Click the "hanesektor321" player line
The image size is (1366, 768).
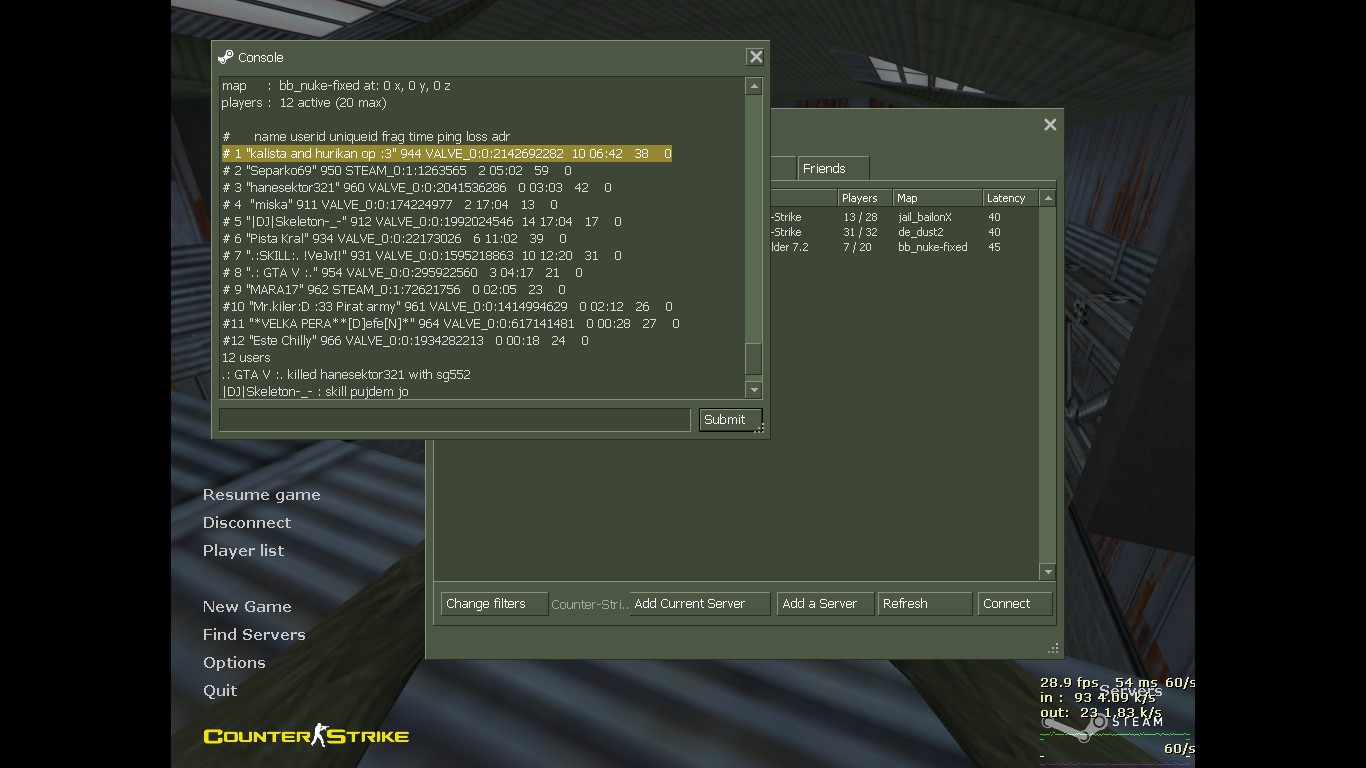pos(417,187)
